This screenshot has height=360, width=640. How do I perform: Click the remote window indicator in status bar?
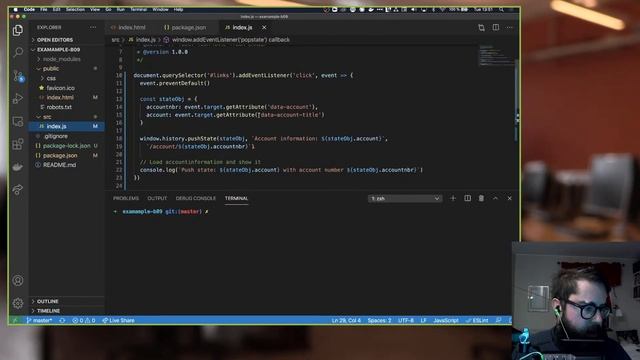pos(15,320)
